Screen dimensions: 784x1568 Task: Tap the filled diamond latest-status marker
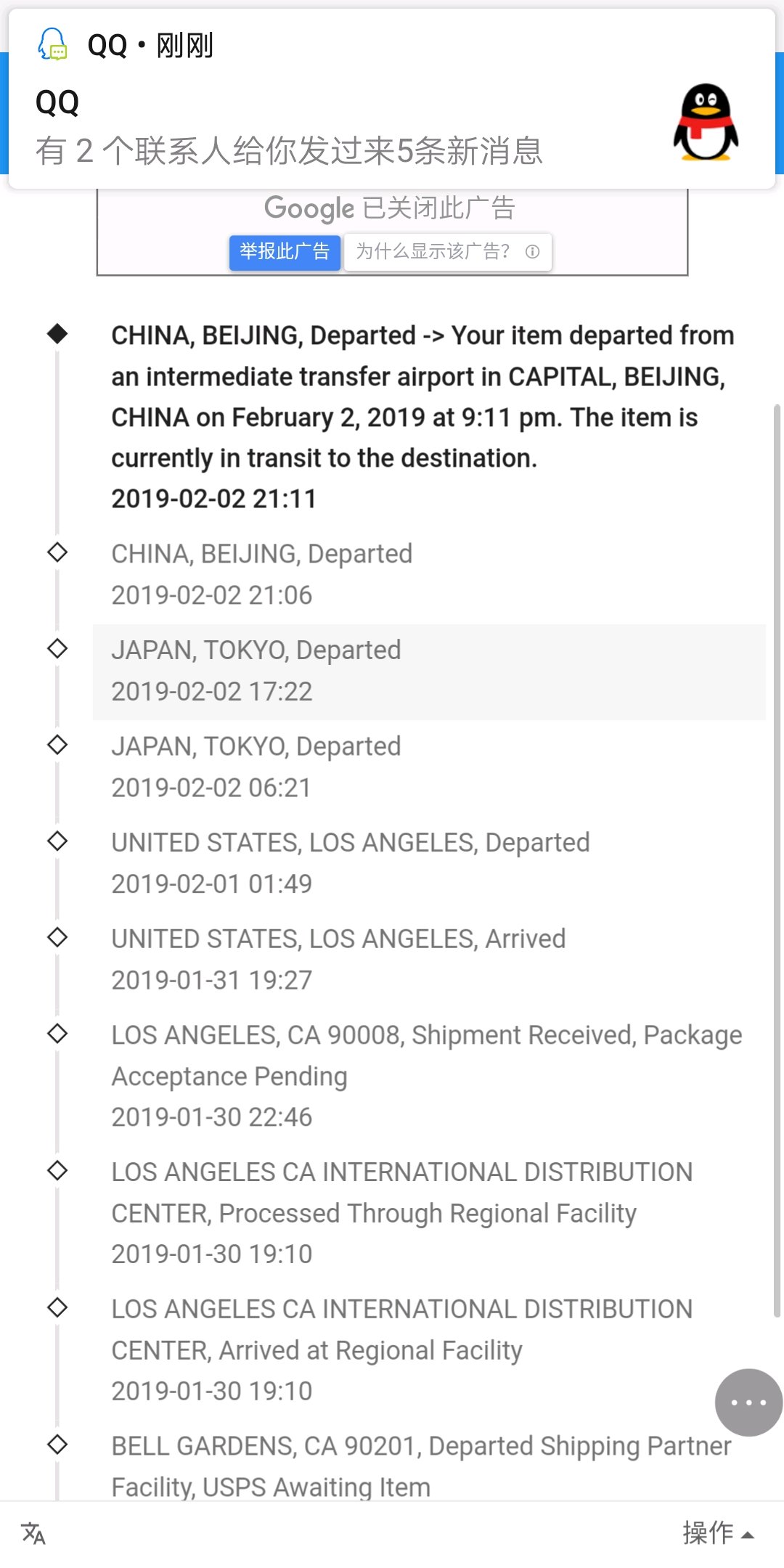tap(57, 334)
